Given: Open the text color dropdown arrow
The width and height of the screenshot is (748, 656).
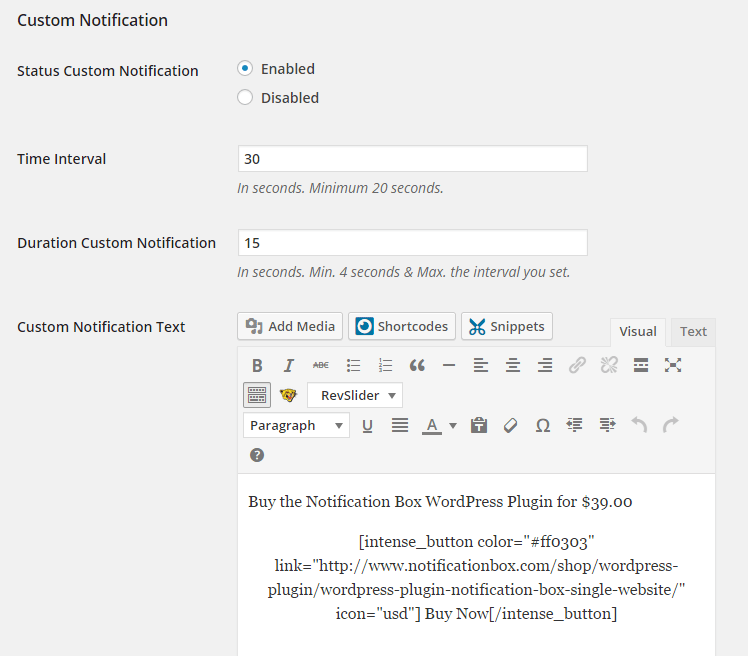Looking at the screenshot, I should tap(453, 426).
